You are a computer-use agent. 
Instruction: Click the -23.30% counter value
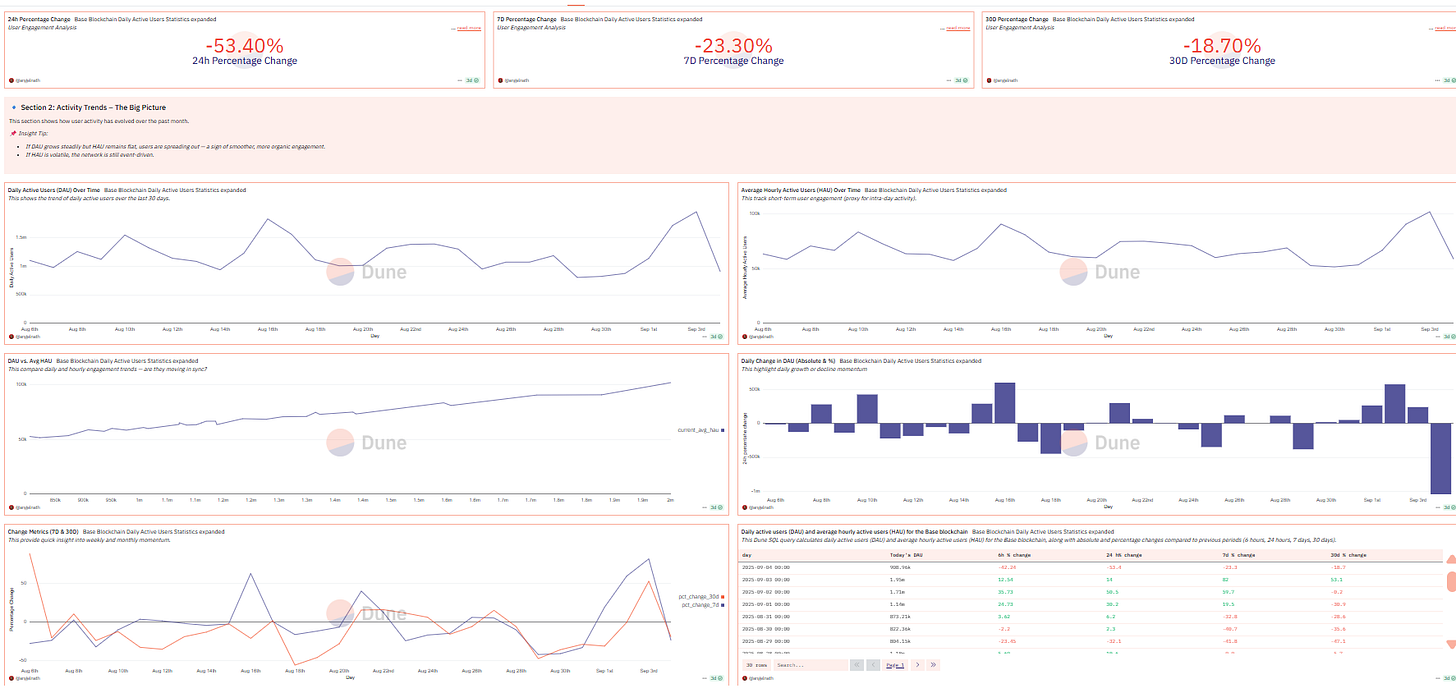point(733,45)
